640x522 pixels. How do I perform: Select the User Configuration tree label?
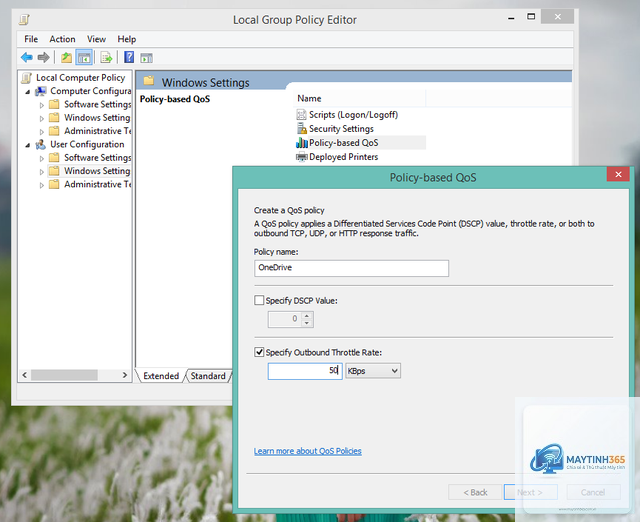(x=87, y=144)
